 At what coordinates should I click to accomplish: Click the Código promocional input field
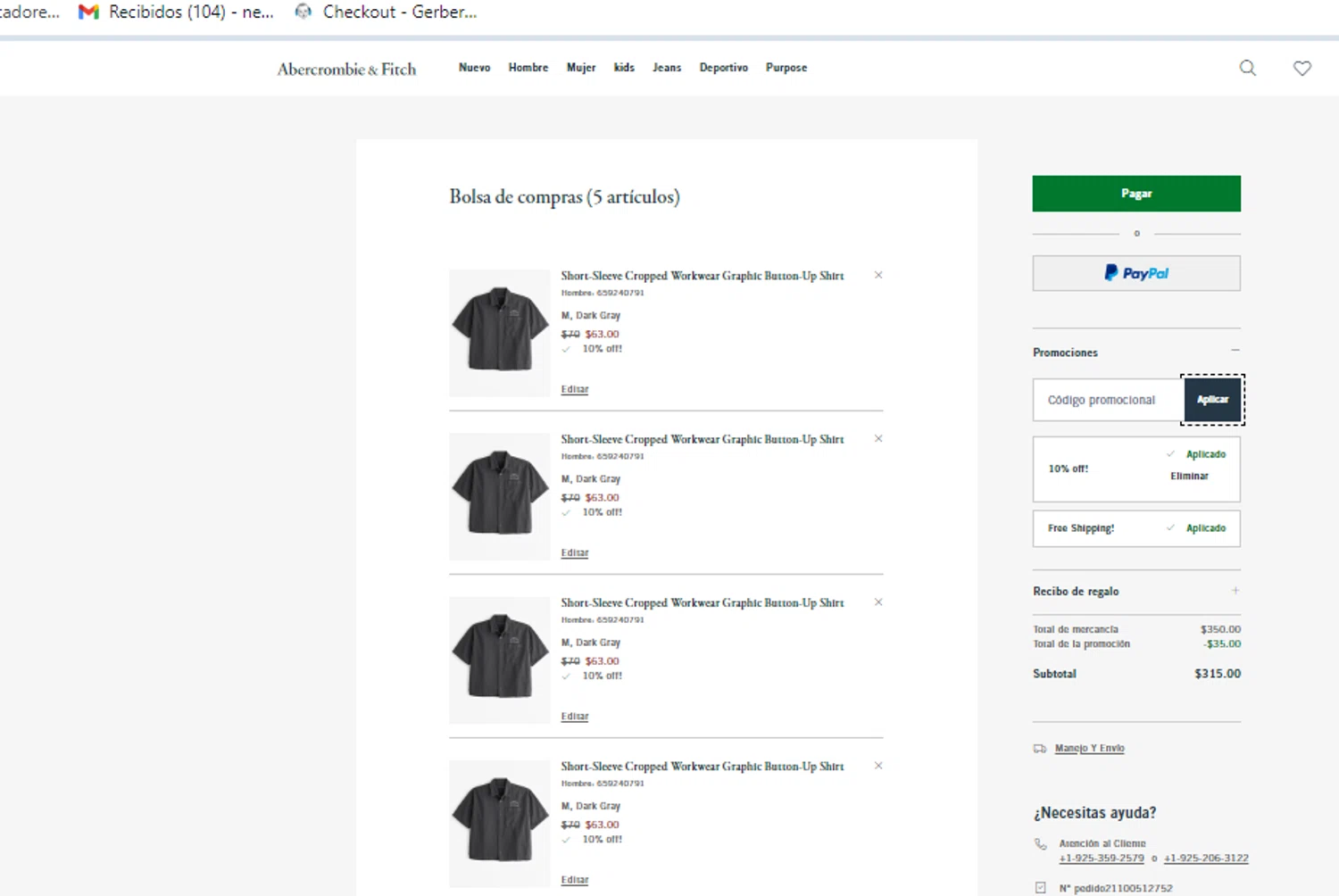pos(1109,400)
